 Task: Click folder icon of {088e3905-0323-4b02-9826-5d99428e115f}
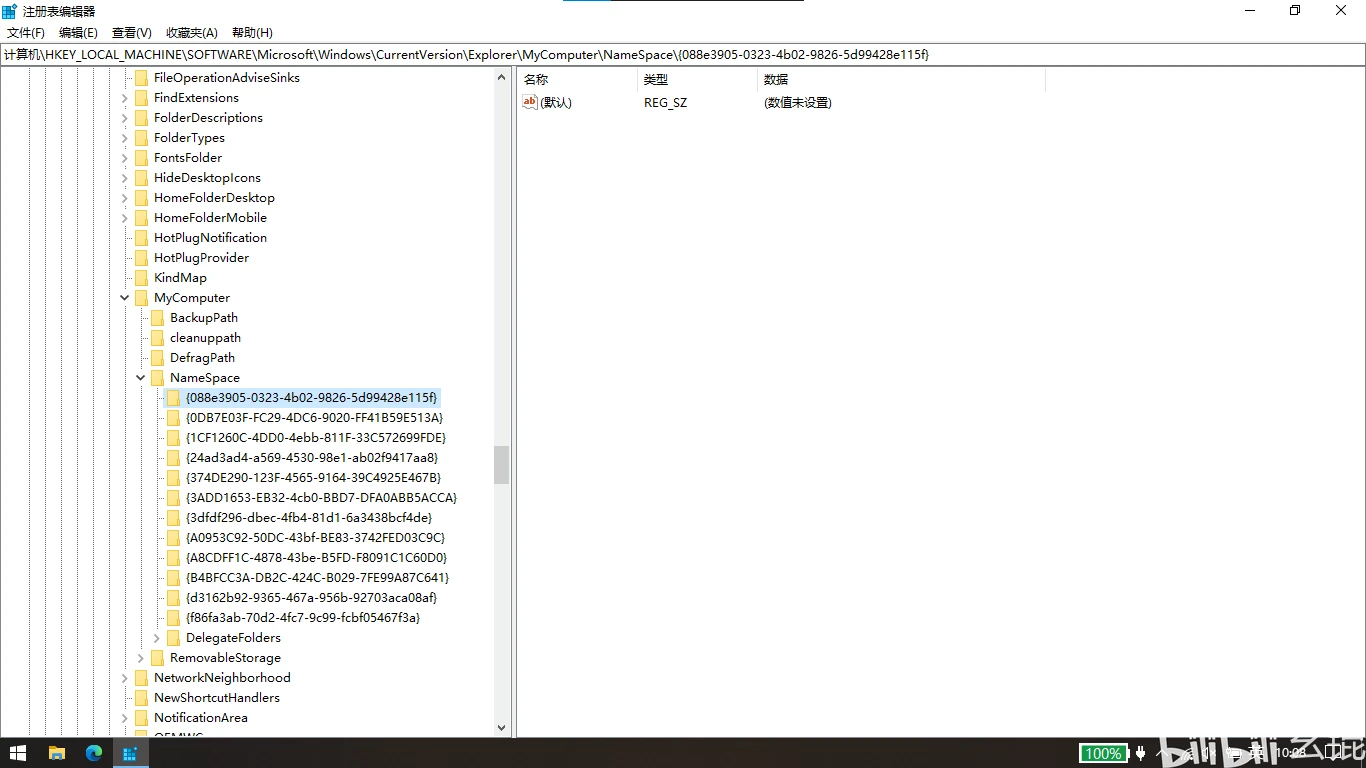point(173,398)
